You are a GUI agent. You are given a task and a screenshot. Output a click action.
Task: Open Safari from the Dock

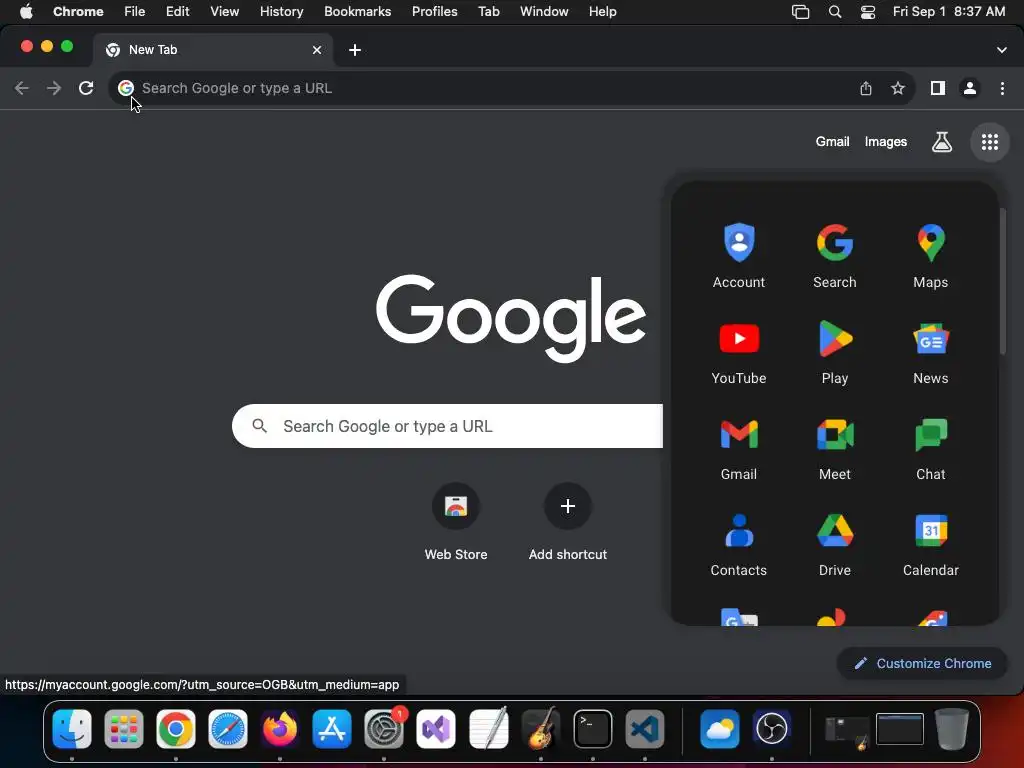pos(228,729)
